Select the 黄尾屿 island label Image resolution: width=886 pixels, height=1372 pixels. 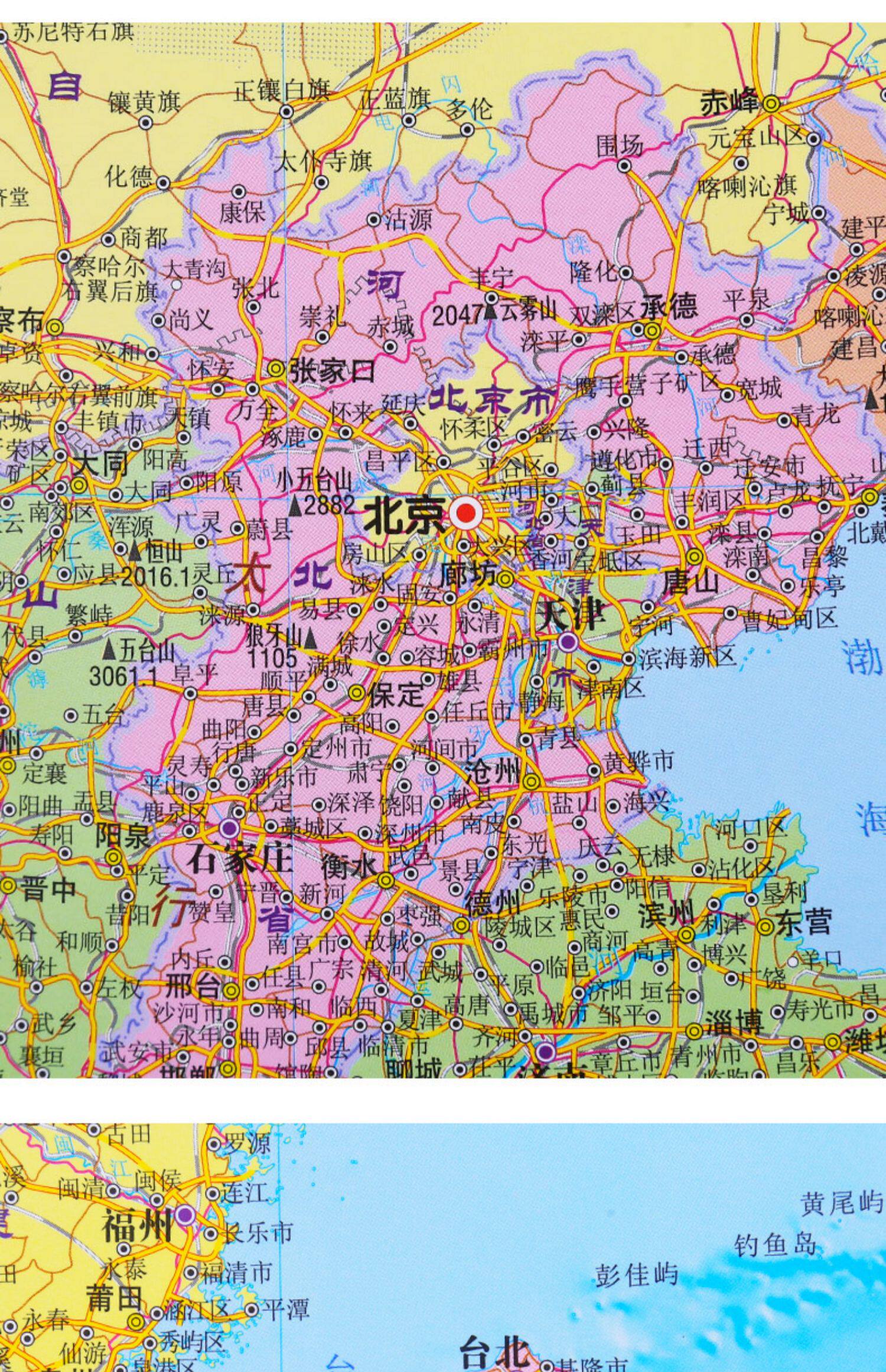point(841,1202)
